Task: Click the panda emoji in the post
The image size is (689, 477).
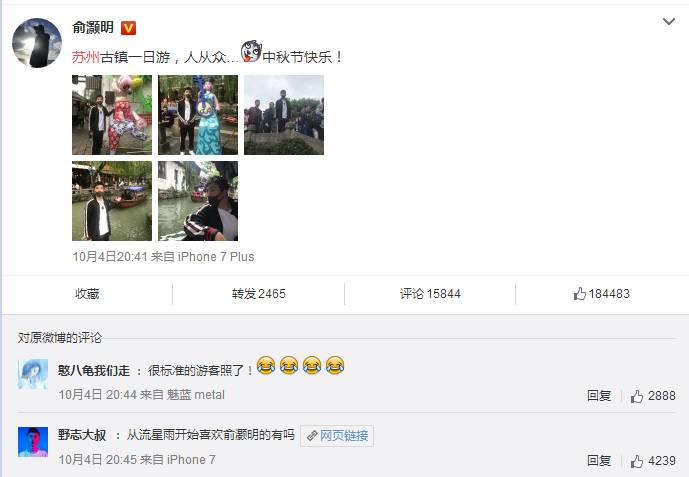Action: [x=251, y=51]
